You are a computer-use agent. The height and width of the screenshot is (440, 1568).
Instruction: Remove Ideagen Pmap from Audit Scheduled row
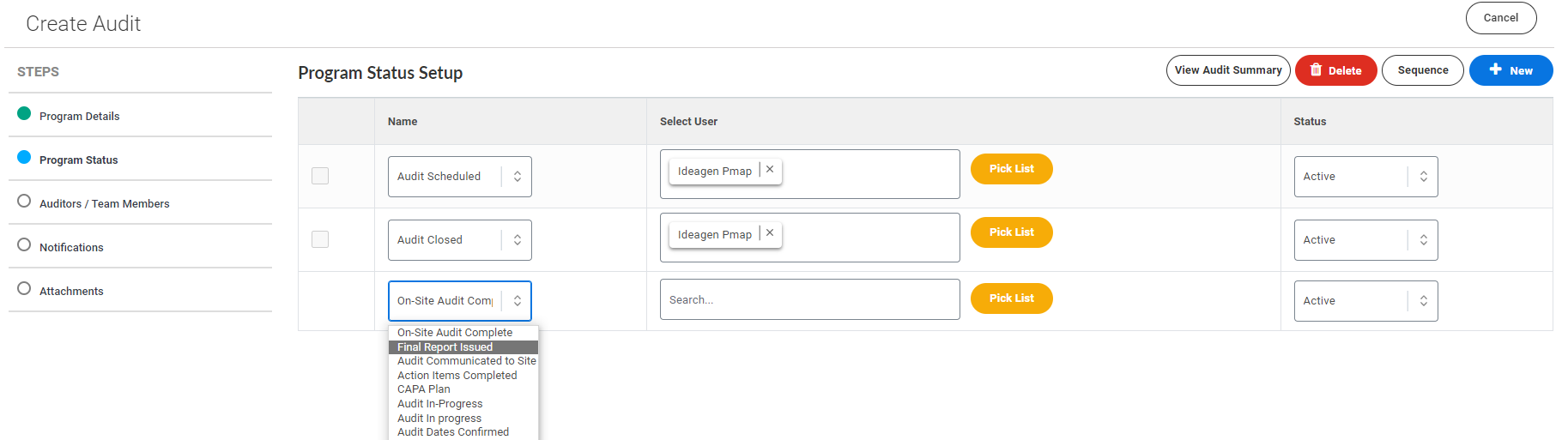click(x=770, y=170)
